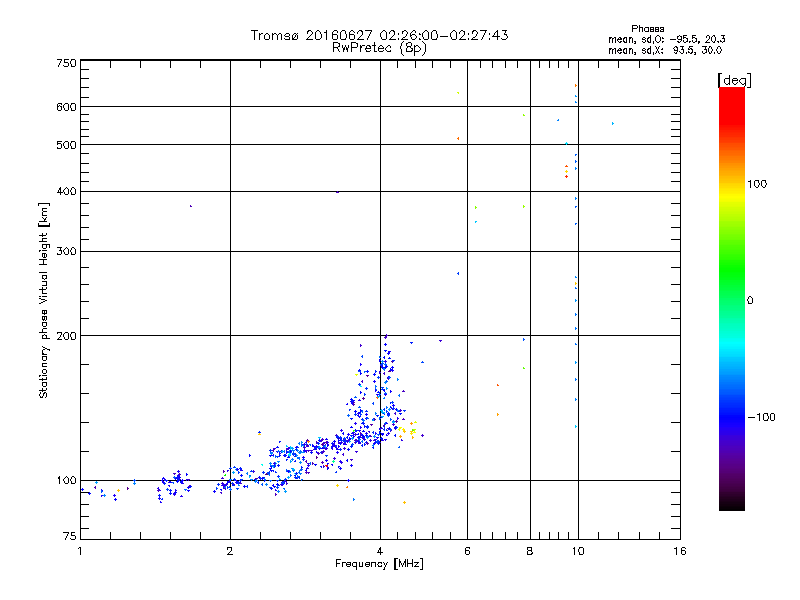The width and height of the screenshot is (800, 600).
Task: Click the y-axis tick label "300"
Action: coord(67,252)
